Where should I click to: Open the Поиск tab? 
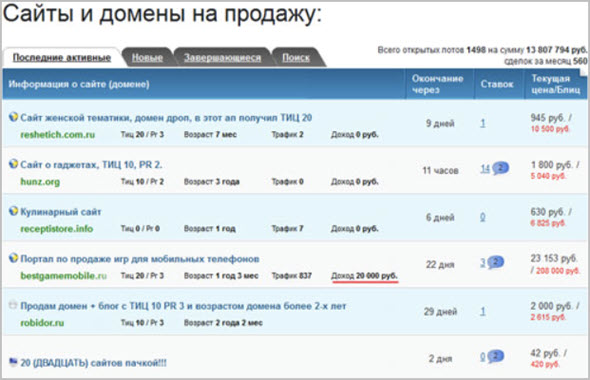click(x=296, y=58)
